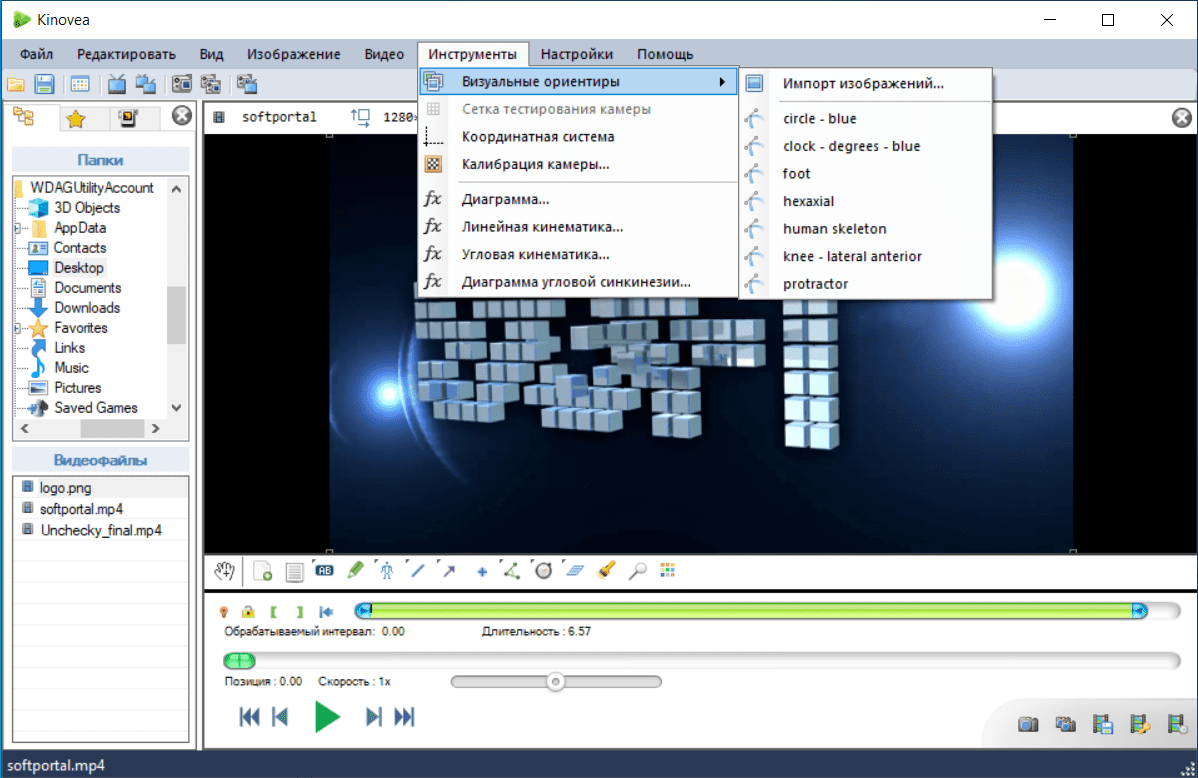This screenshot has height=778, width=1198.
Task: Open the Настройки menu
Action: [x=576, y=54]
